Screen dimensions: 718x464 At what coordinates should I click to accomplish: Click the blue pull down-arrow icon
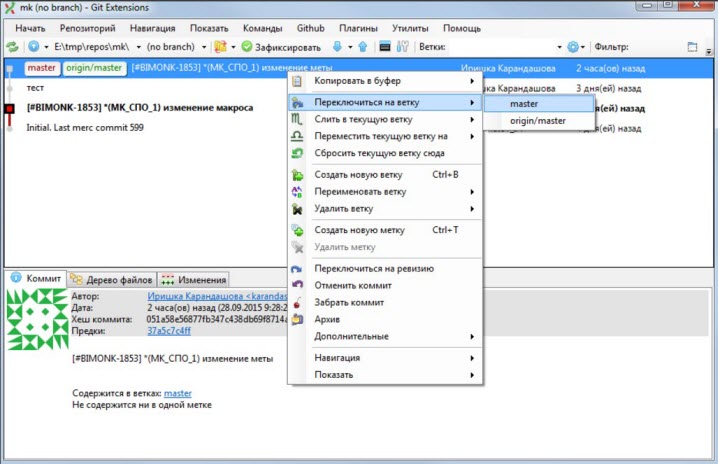point(337,47)
